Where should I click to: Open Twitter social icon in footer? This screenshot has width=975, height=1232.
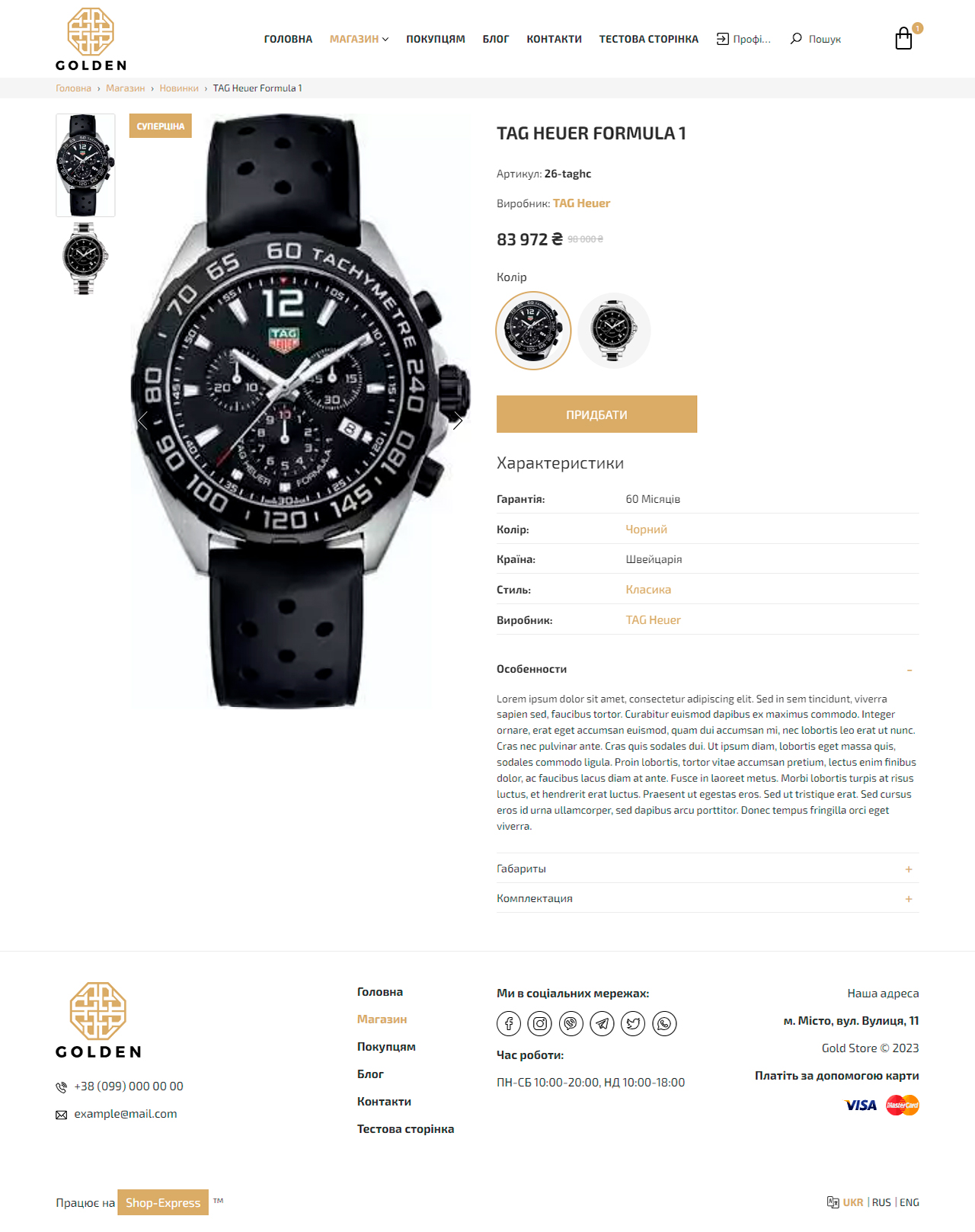633,1023
